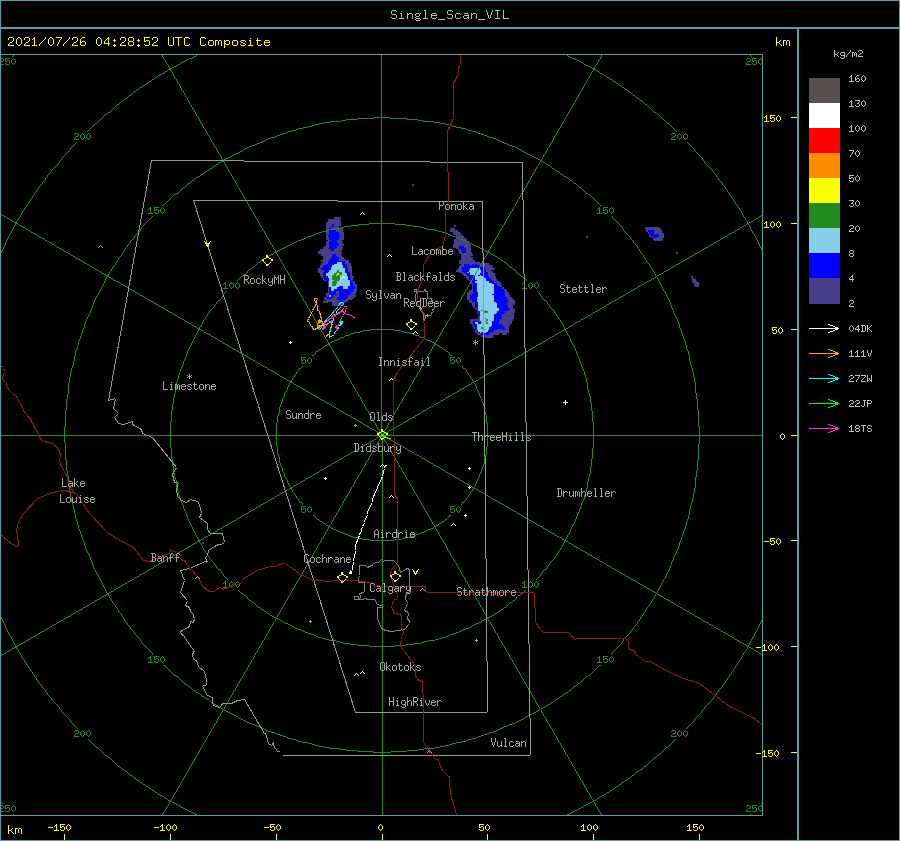Viewport: 900px width, 841px height.
Task: Click the Airdrie city label
Action: [x=394, y=534]
